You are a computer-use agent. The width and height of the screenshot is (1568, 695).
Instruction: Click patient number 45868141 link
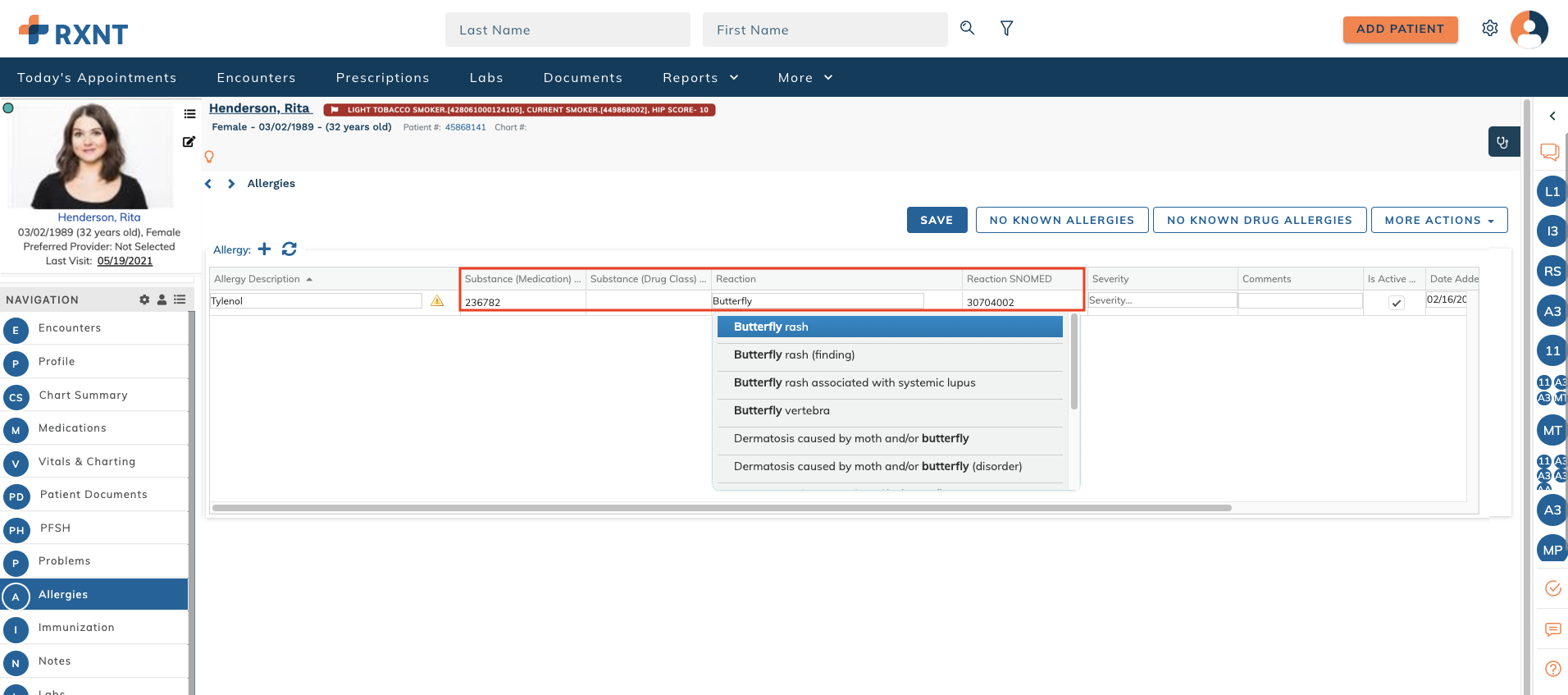point(465,127)
